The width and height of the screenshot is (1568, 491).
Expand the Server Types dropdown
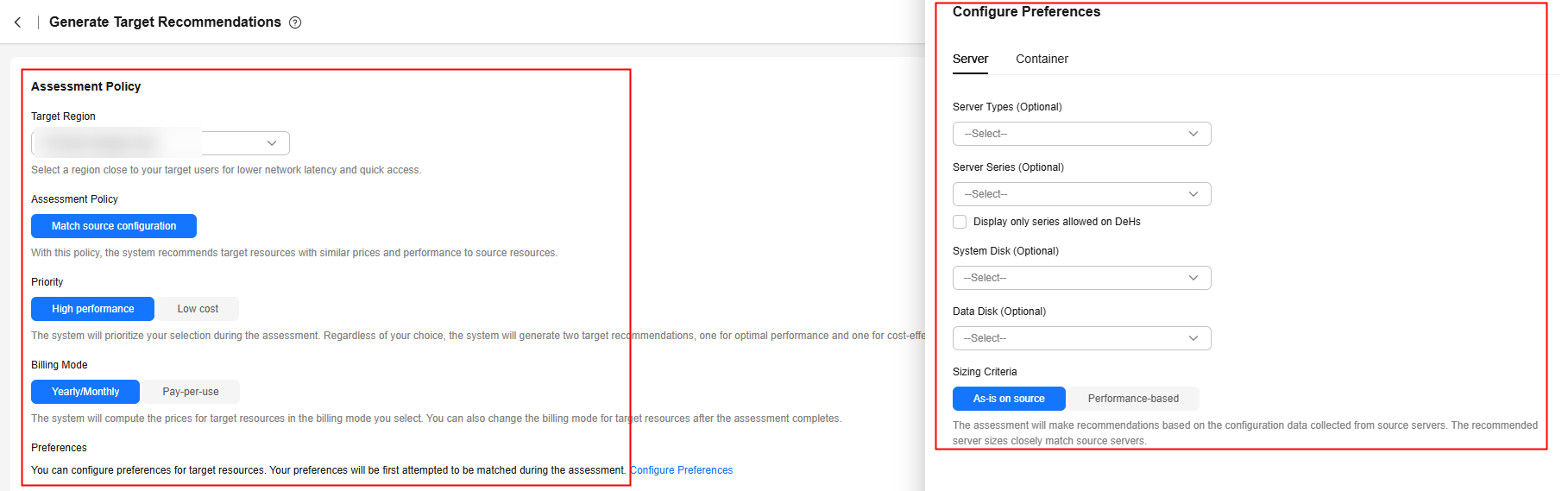(1080, 134)
